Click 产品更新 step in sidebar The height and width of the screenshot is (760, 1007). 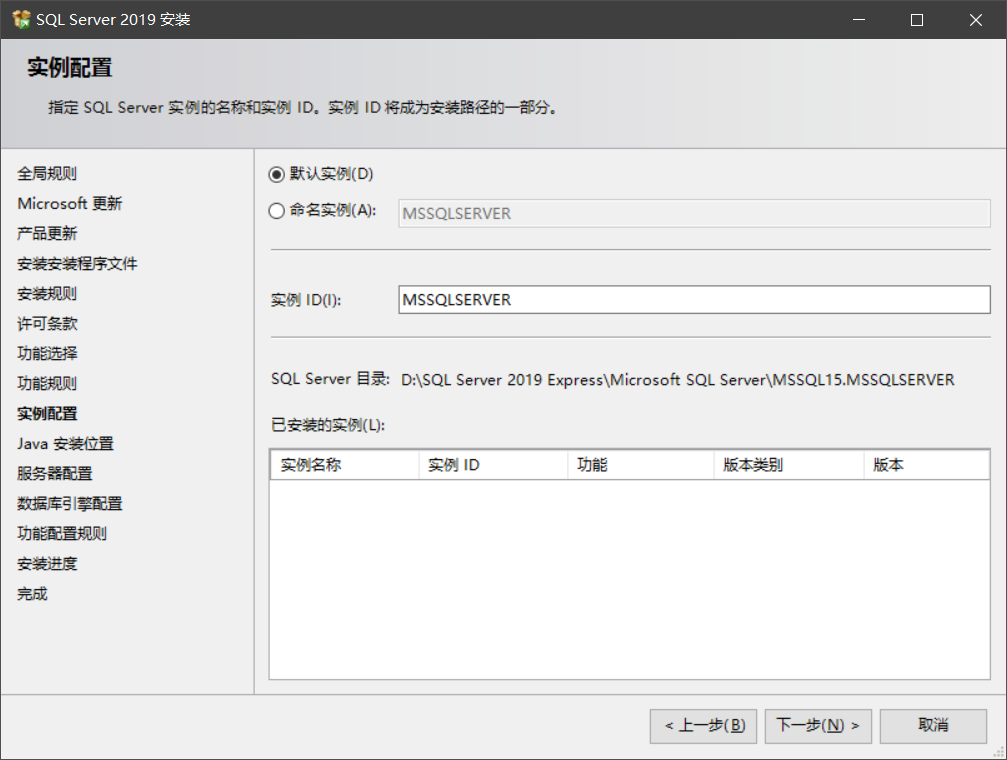click(47, 233)
